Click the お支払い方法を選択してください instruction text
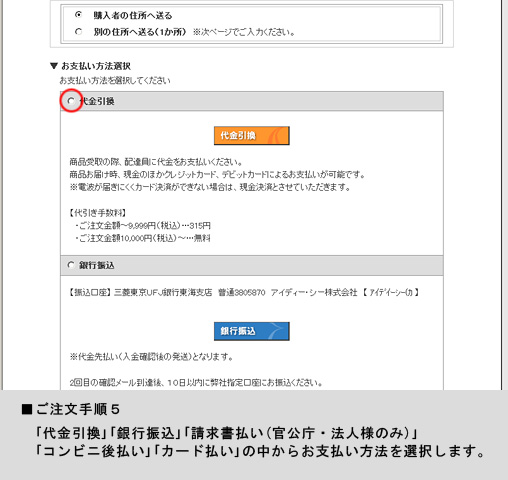This screenshot has height=480, width=508. 115,80
